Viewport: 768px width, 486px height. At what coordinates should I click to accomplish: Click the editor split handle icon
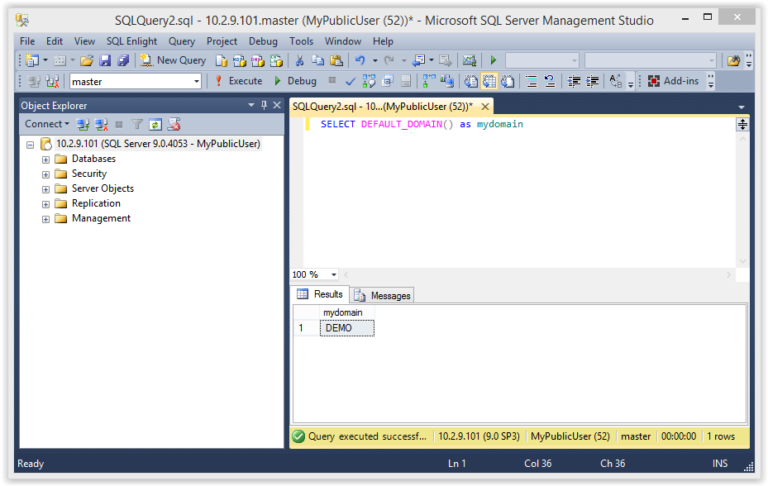[x=743, y=124]
